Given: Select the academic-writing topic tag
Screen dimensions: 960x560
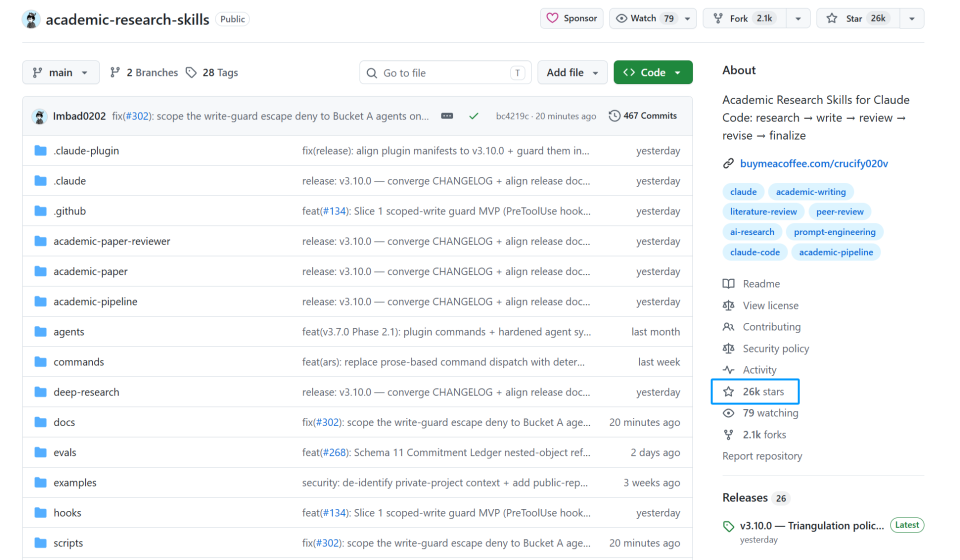Looking at the screenshot, I should (x=811, y=192).
